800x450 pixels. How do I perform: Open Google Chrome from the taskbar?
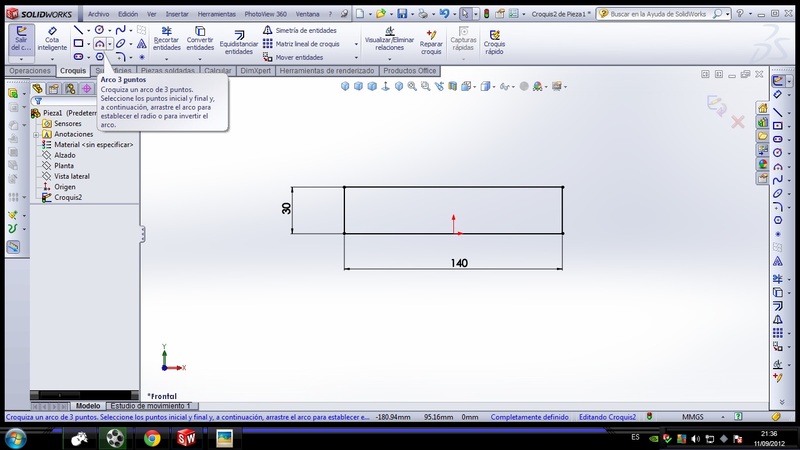tap(151, 437)
